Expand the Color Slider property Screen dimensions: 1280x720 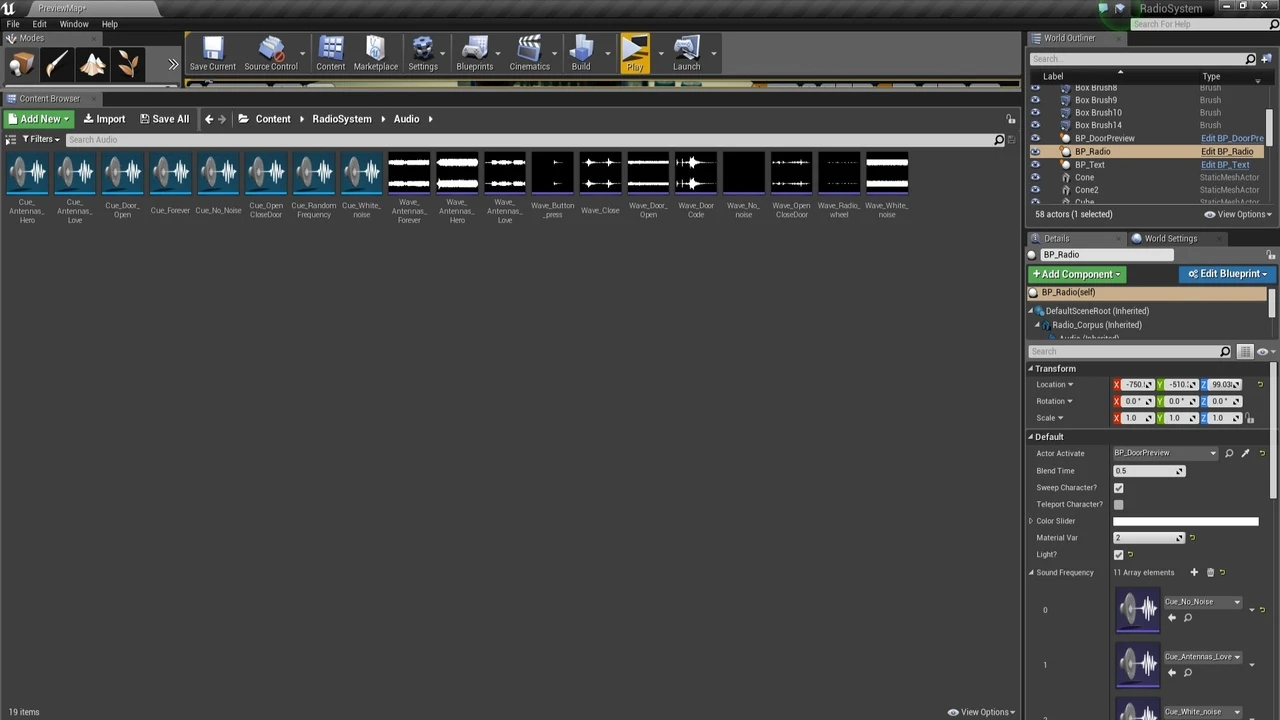(x=1031, y=521)
